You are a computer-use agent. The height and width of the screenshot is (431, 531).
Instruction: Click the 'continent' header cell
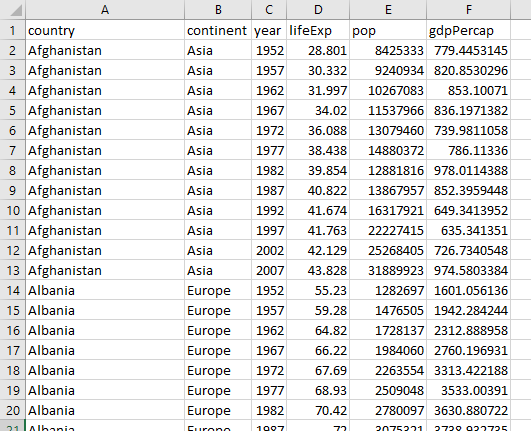[218, 30]
